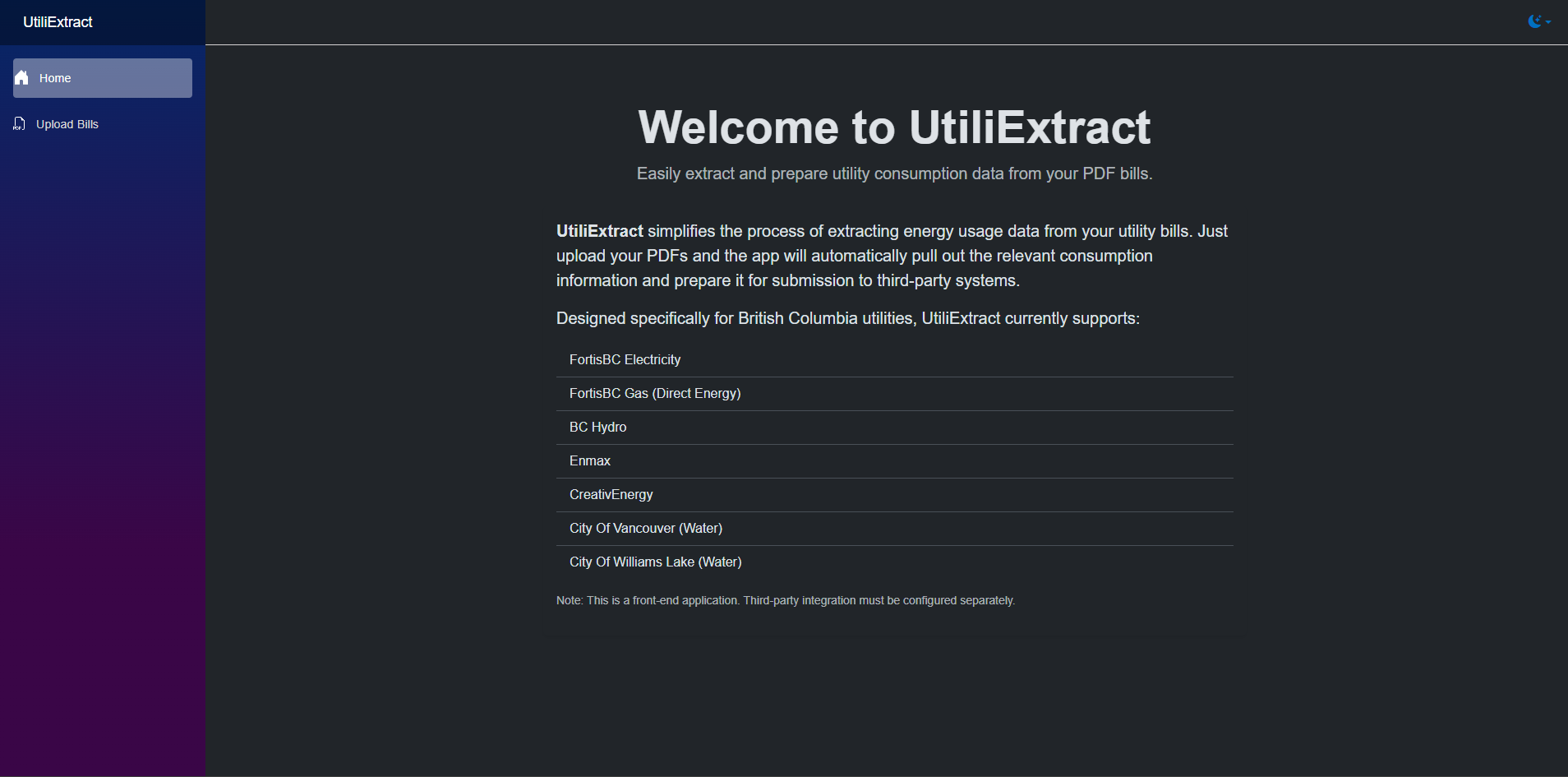Viewport: 1568px width, 777px height.
Task: Click the house icon in the sidebar
Action: 22,78
